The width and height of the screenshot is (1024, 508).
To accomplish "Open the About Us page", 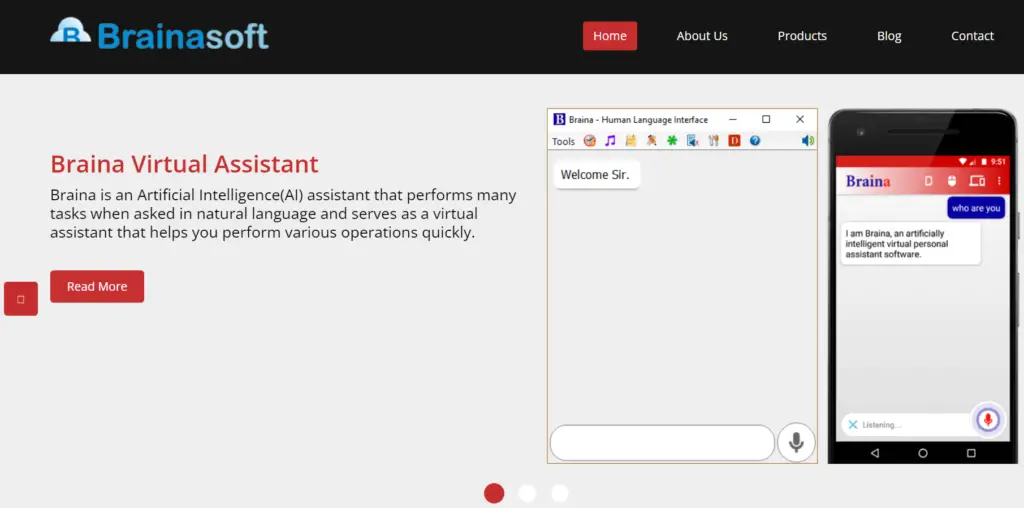I will coord(702,36).
